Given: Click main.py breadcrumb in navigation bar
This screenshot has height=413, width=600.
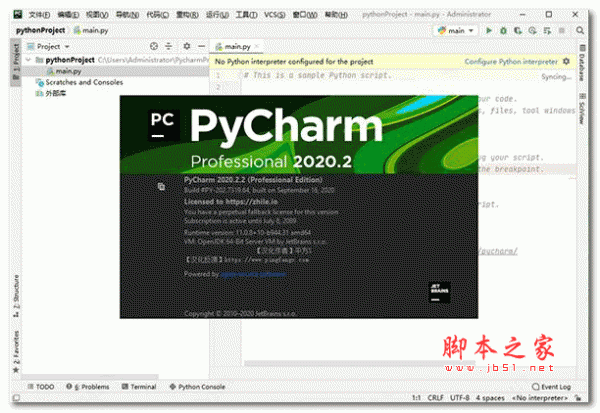Looking at the screenshot, I should tap(91, 30).
